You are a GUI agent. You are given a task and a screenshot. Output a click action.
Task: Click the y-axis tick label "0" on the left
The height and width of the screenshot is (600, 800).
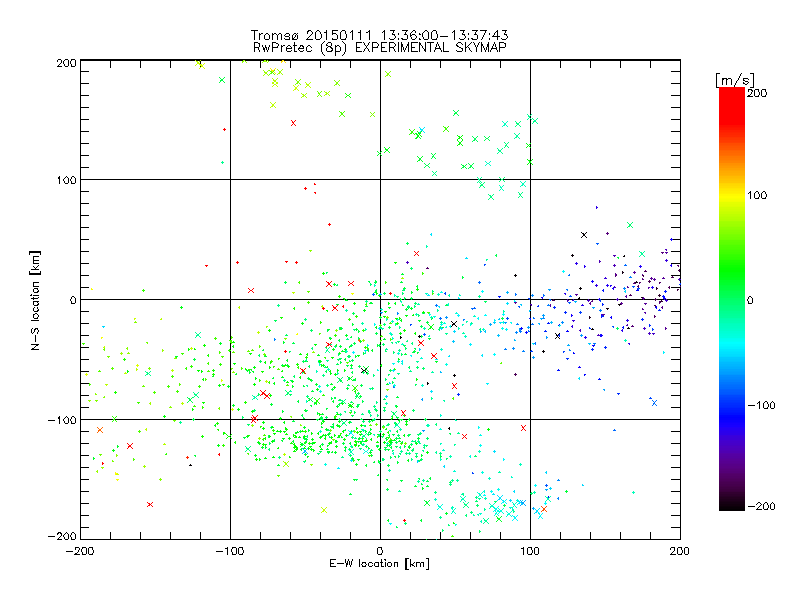pos(73,300)
